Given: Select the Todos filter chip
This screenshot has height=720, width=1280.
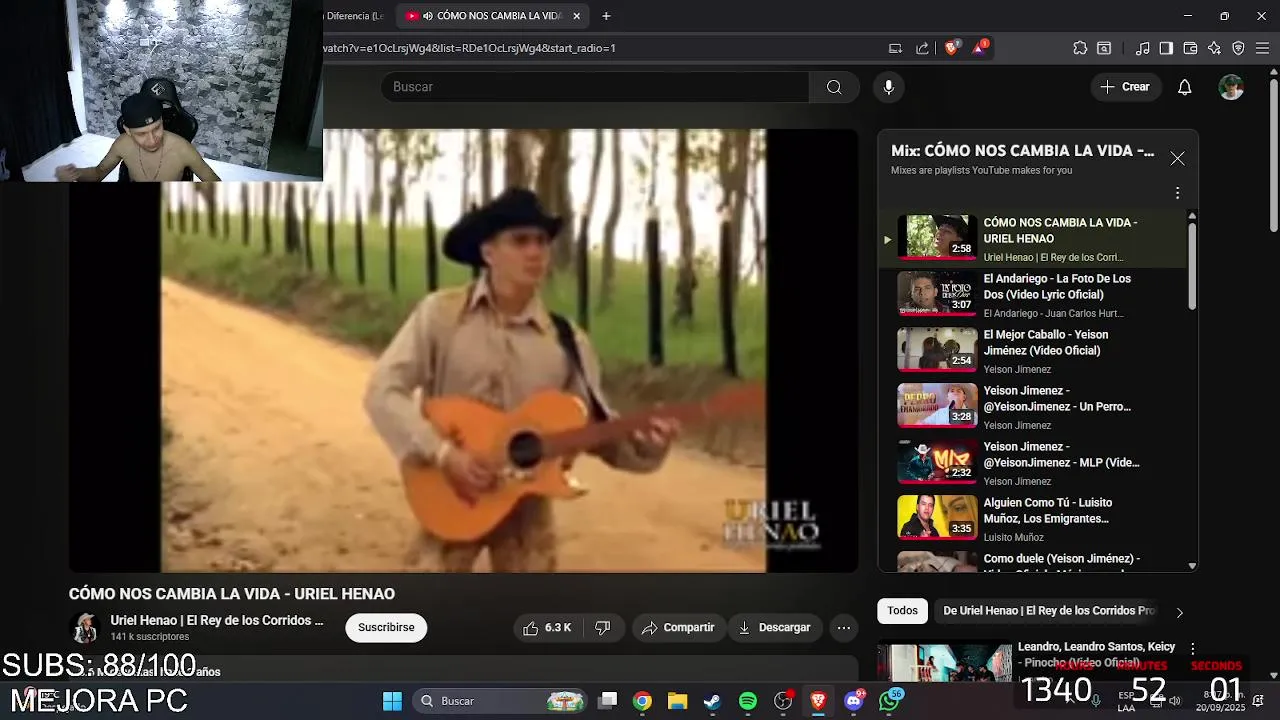Looking at the screenshot, I should click(x=902, y=611).
